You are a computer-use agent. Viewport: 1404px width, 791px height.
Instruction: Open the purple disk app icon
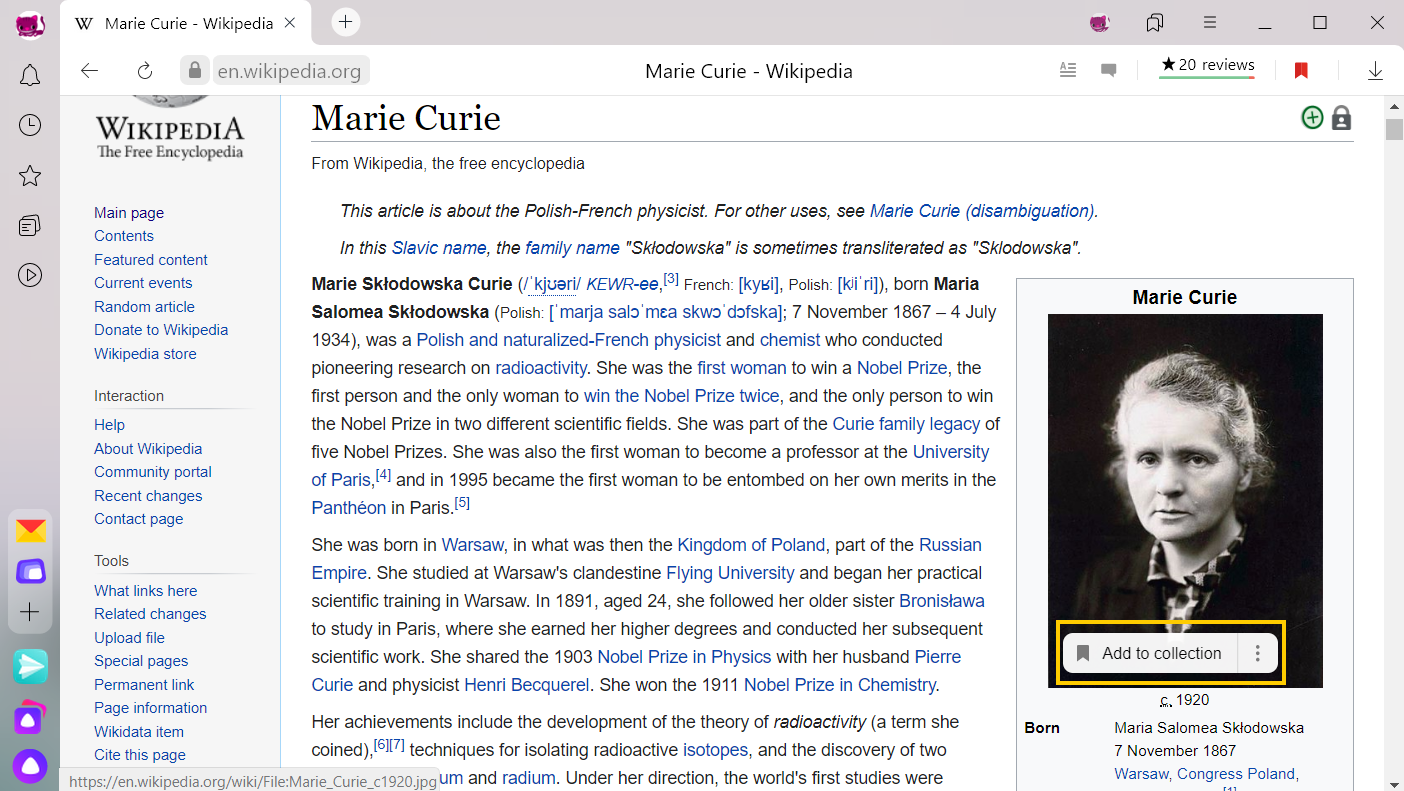(x=30, y=572)
